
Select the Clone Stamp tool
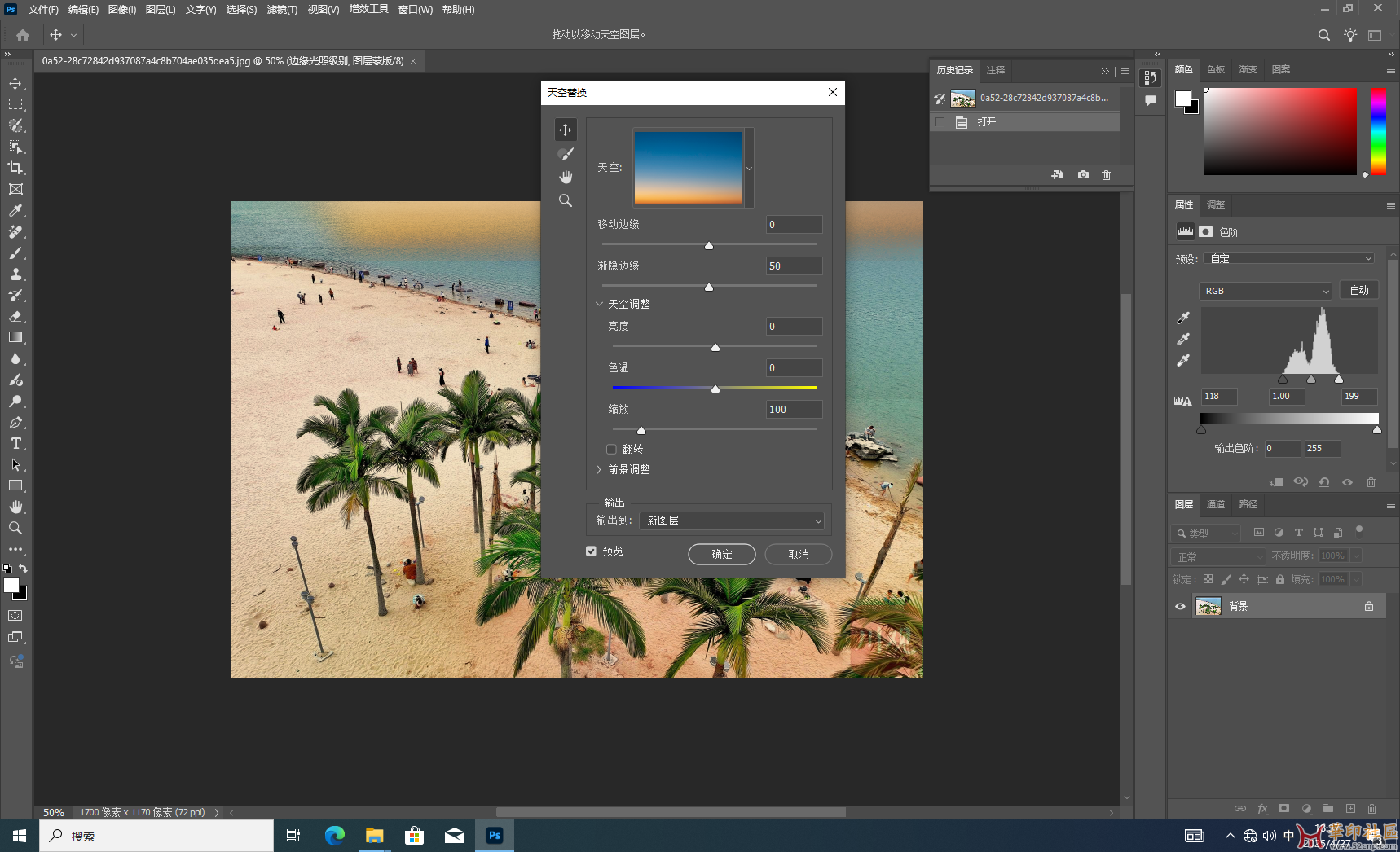[15, 274]
